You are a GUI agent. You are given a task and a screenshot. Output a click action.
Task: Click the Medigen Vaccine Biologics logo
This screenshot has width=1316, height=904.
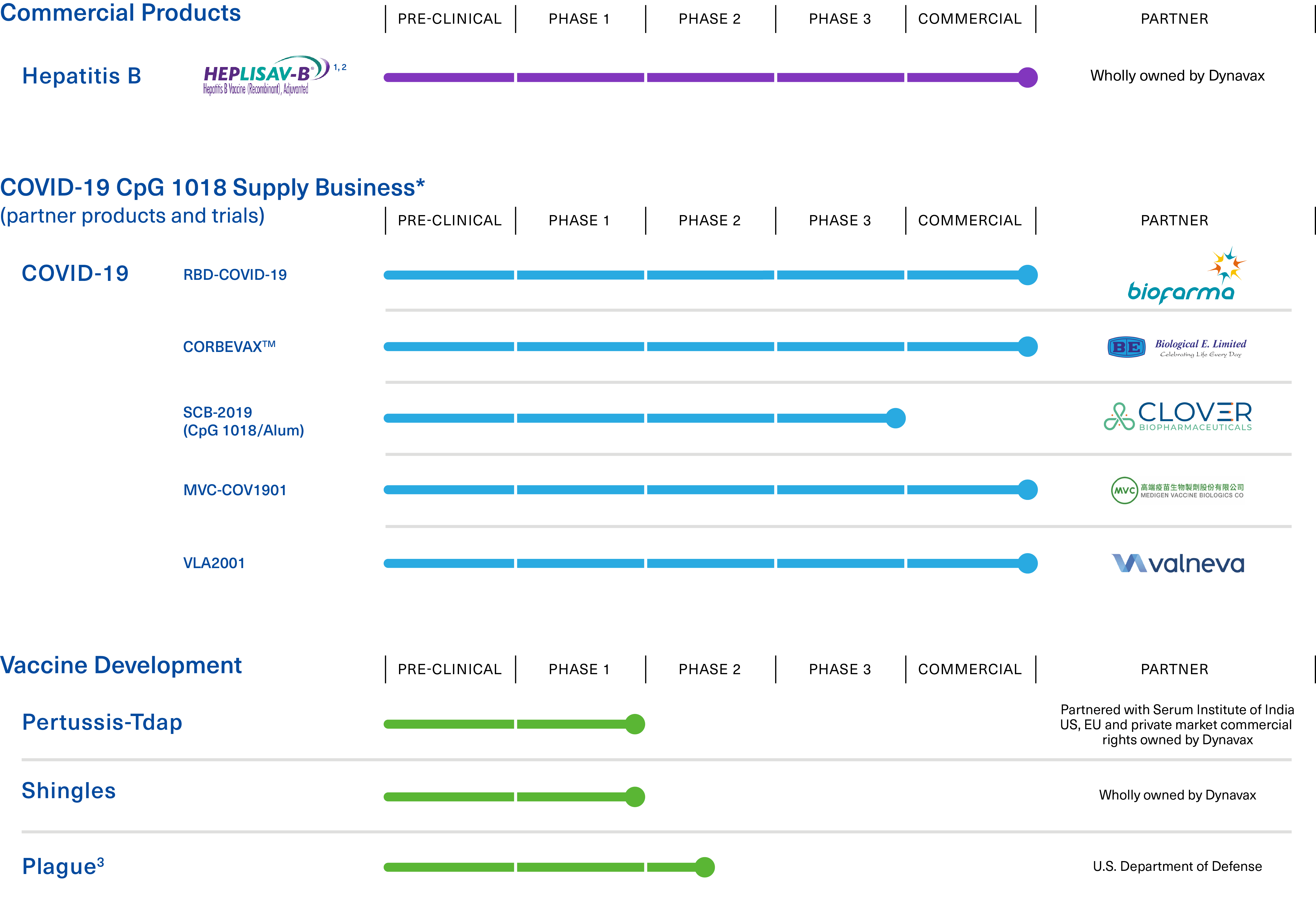pyautogui.click(x=1177, y=490)
